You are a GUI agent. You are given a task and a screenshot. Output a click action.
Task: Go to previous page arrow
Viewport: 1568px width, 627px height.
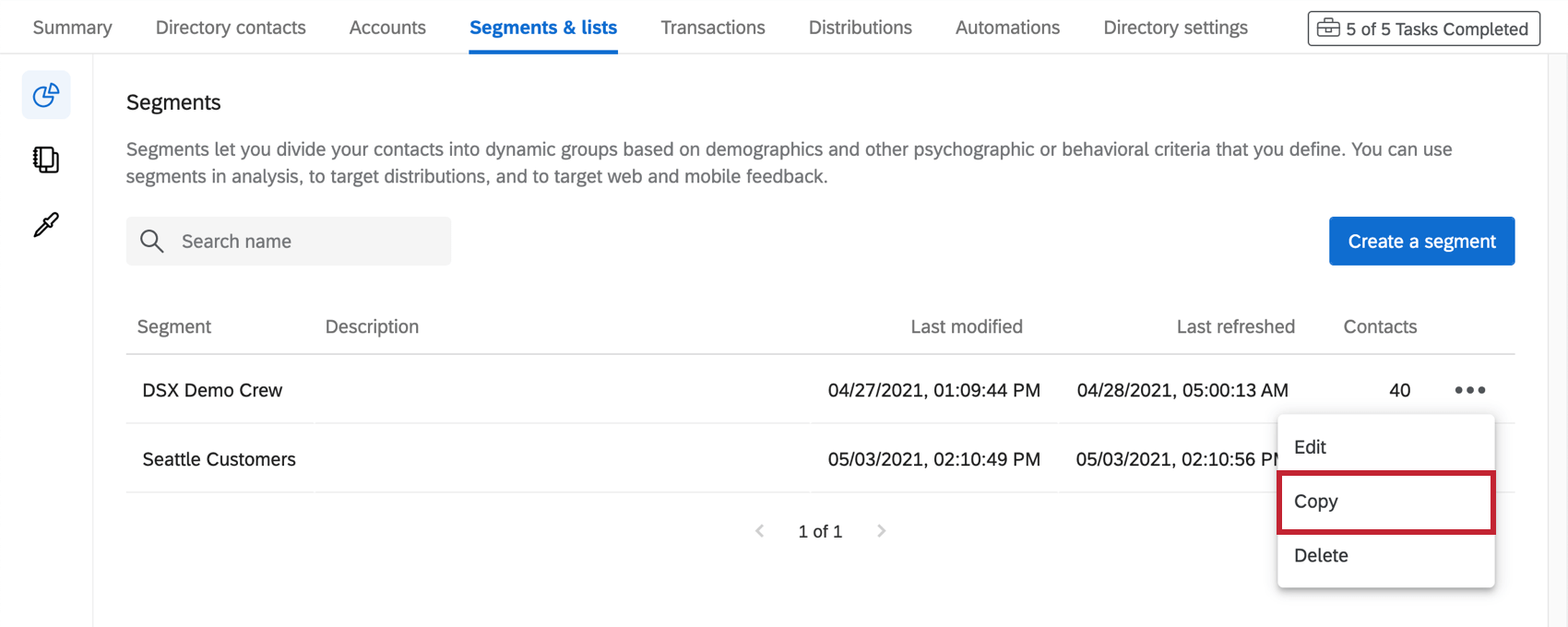coord(760,531)
